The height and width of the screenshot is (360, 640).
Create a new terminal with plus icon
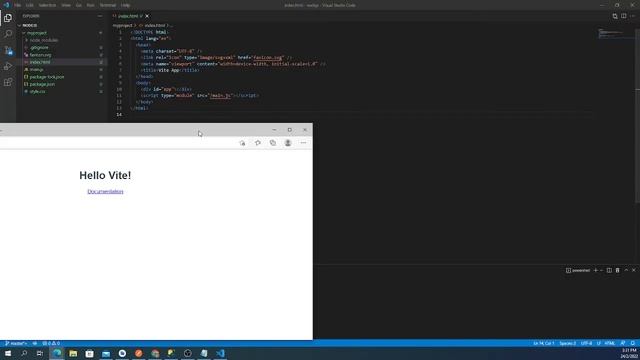coord(596,270)
